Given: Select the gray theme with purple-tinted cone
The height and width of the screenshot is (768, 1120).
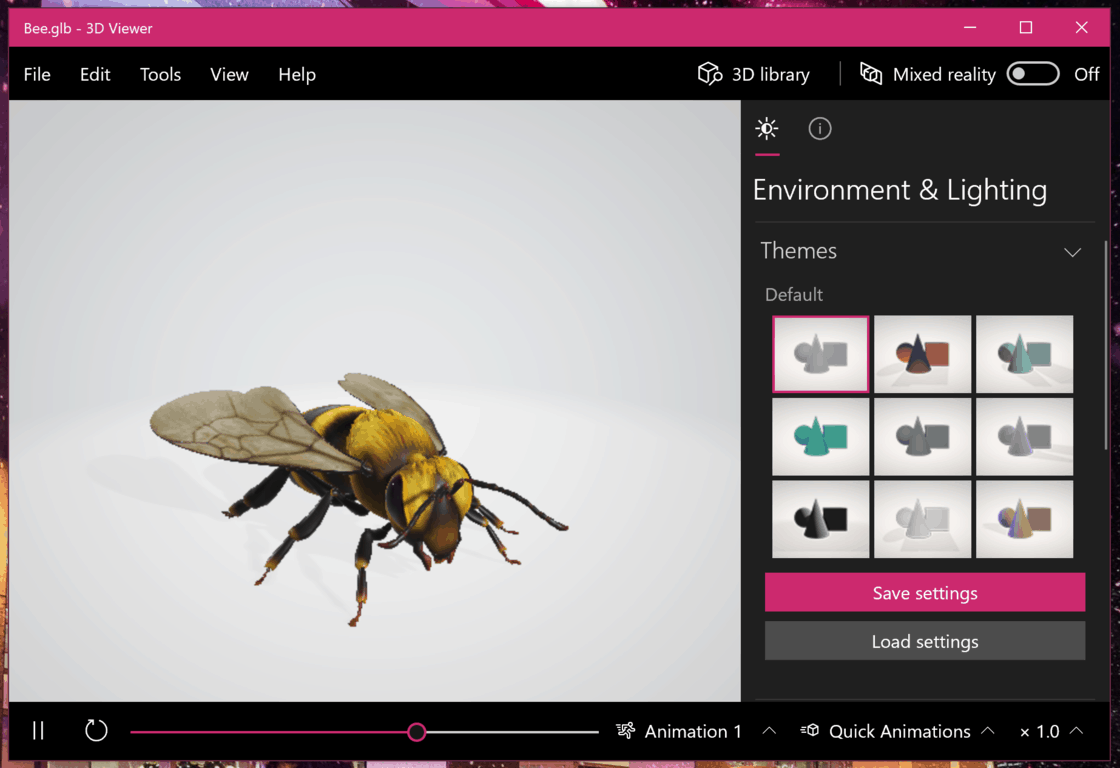Looking at the screenshot, I should coord(1024,437).
